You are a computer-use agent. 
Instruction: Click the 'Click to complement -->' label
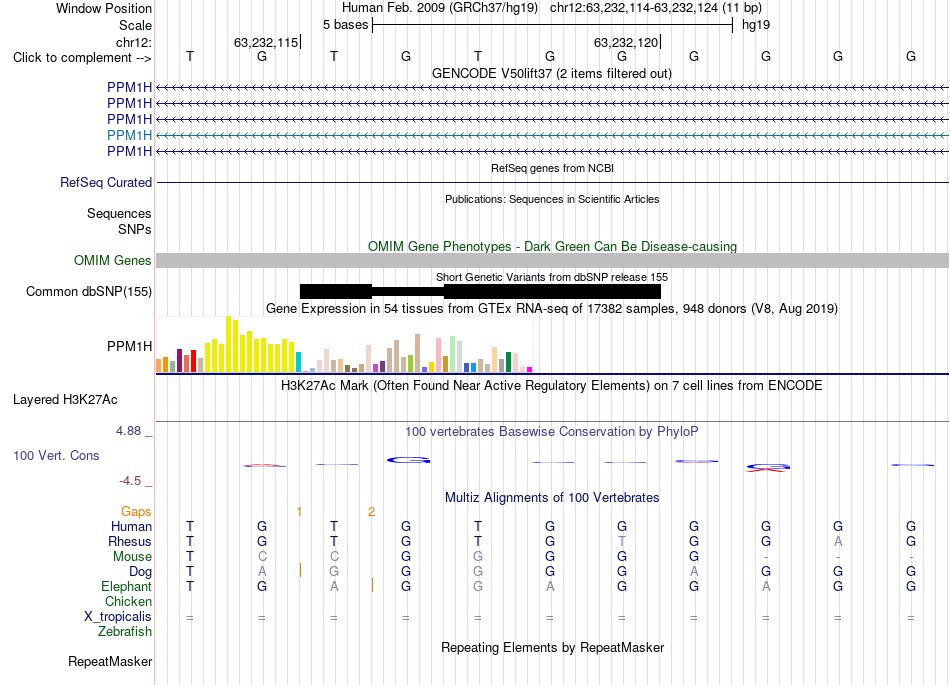pos(82,58)
